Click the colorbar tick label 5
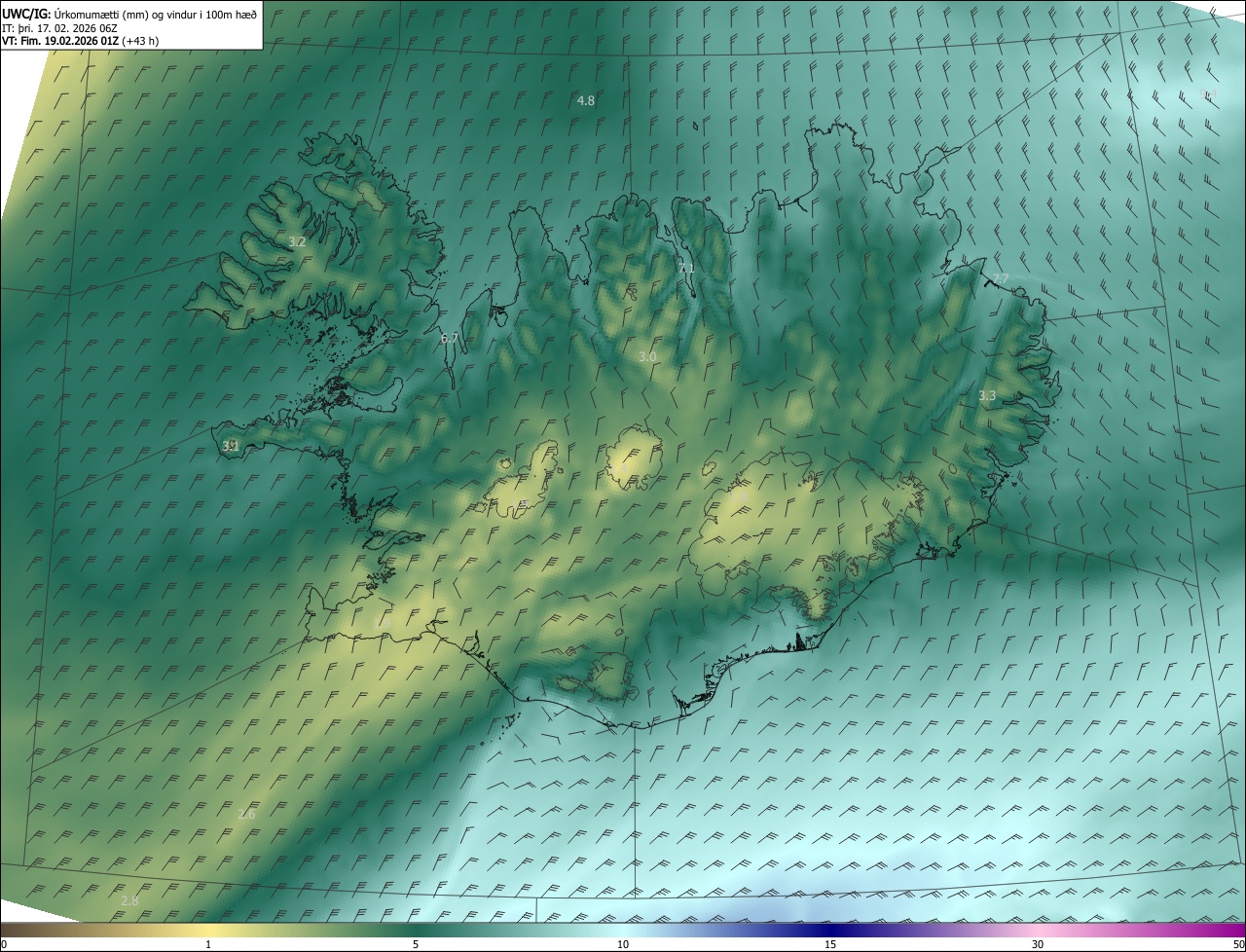Screen dimensions: 1246x952 point(416,945)
